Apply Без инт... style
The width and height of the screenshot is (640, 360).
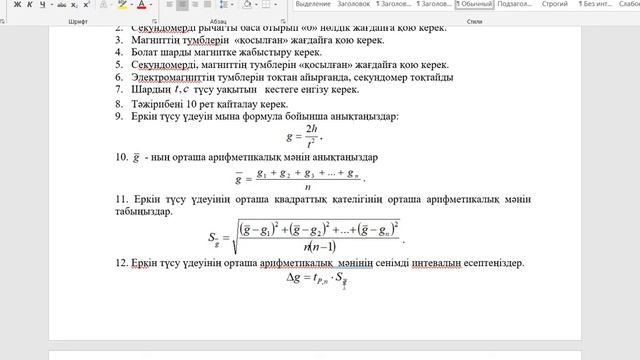pos(595,4)
